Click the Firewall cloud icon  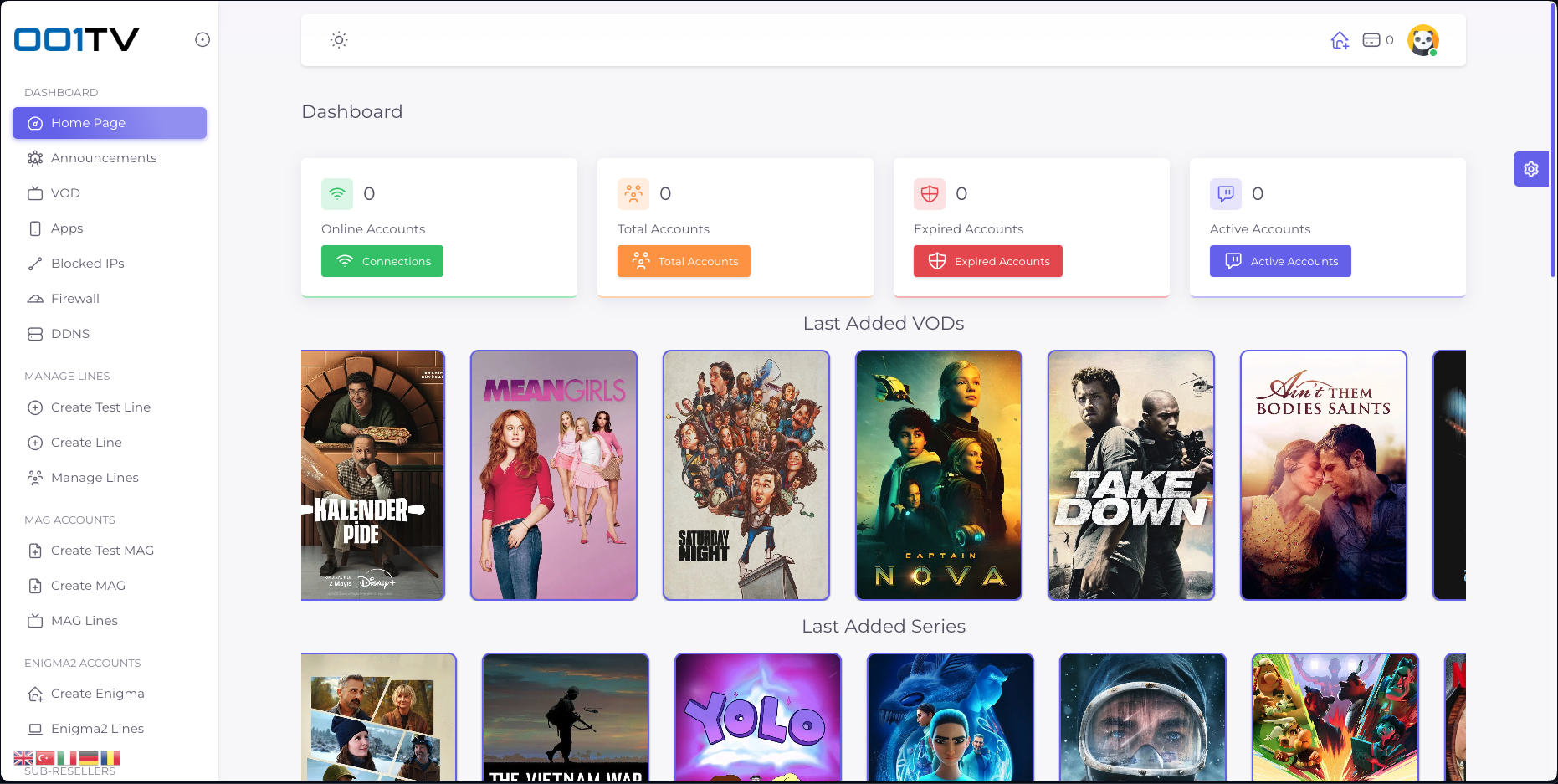(x=35, y=299)
